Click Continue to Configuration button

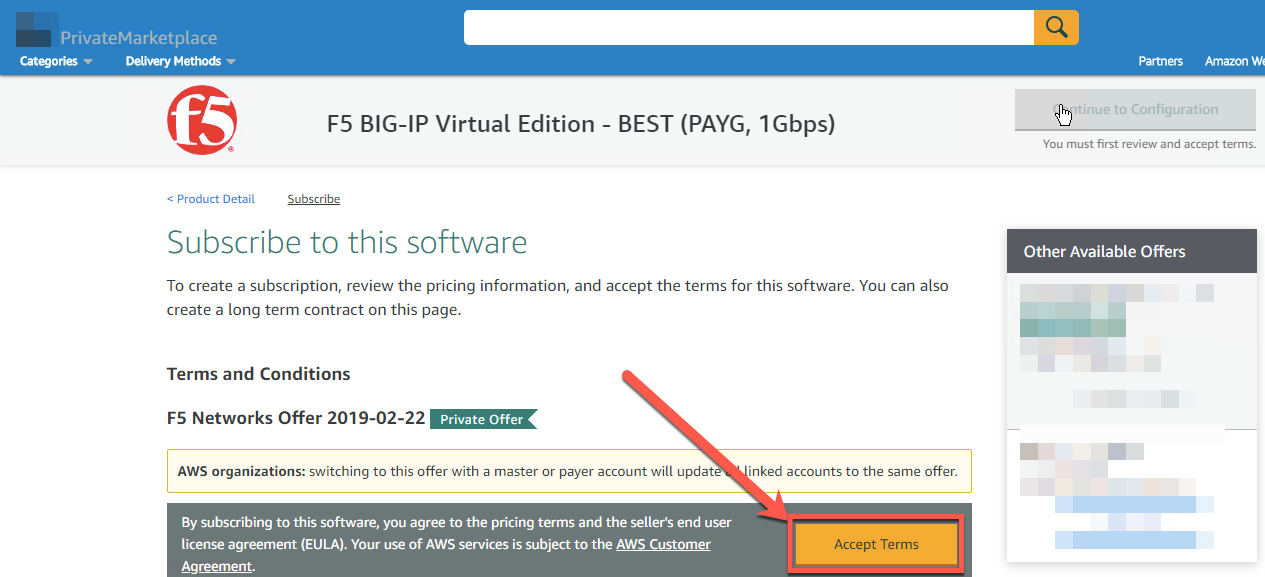(x=1135, y=110)
